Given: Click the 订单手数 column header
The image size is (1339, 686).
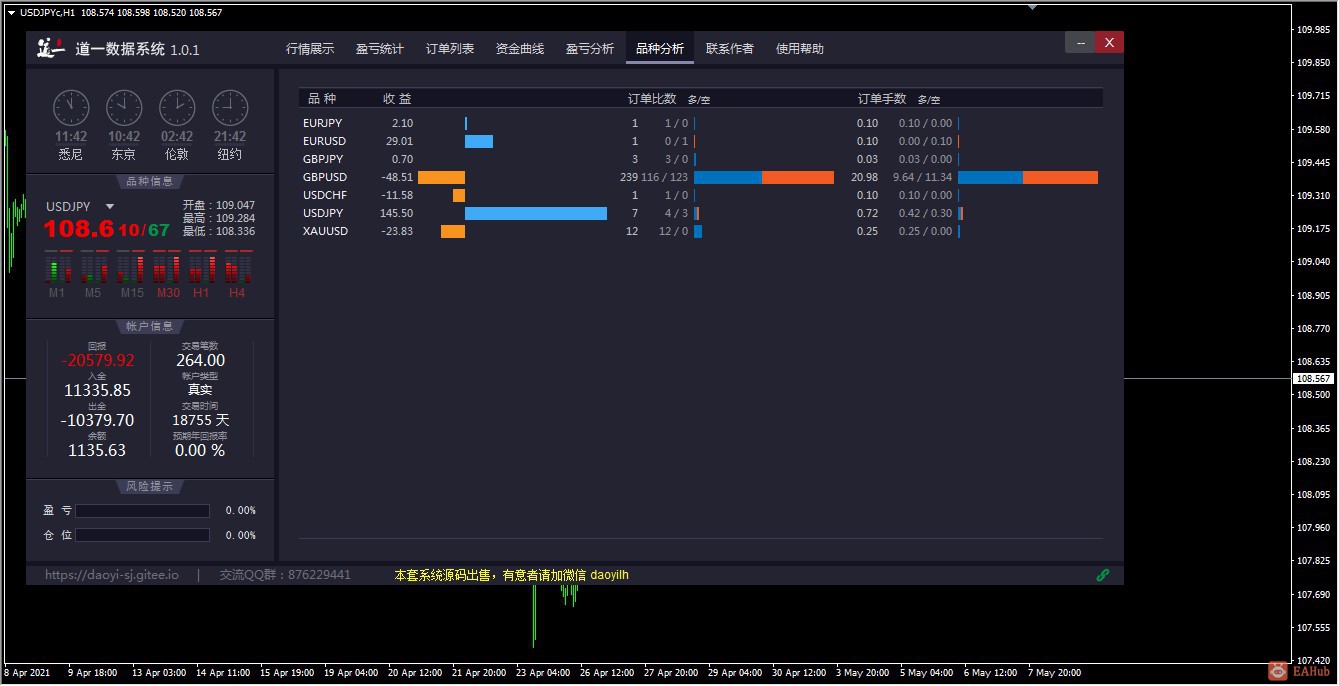Looking at the screenshot, I should 882,99.
